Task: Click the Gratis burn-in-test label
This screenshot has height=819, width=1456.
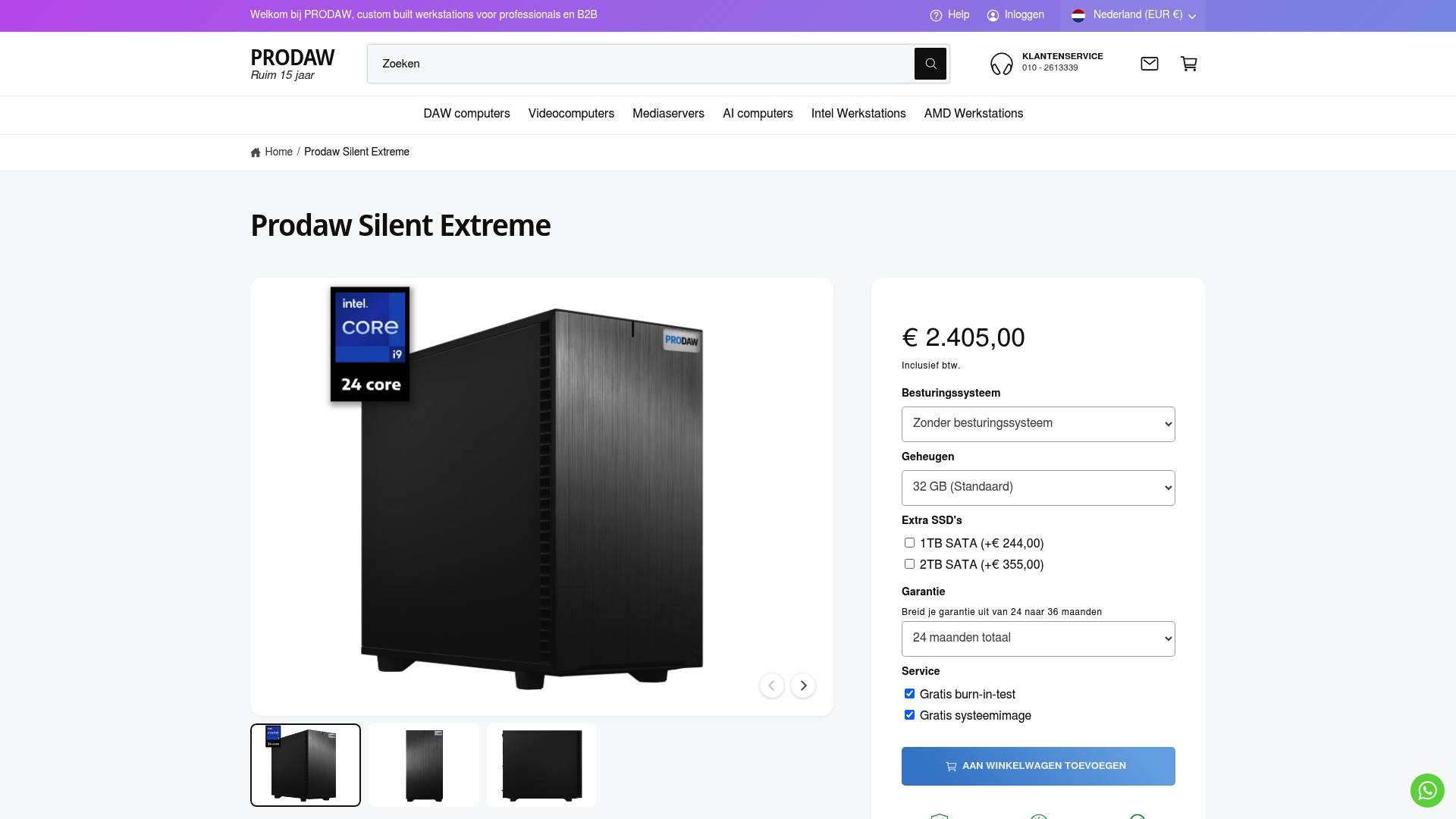Action: (967, 695)
